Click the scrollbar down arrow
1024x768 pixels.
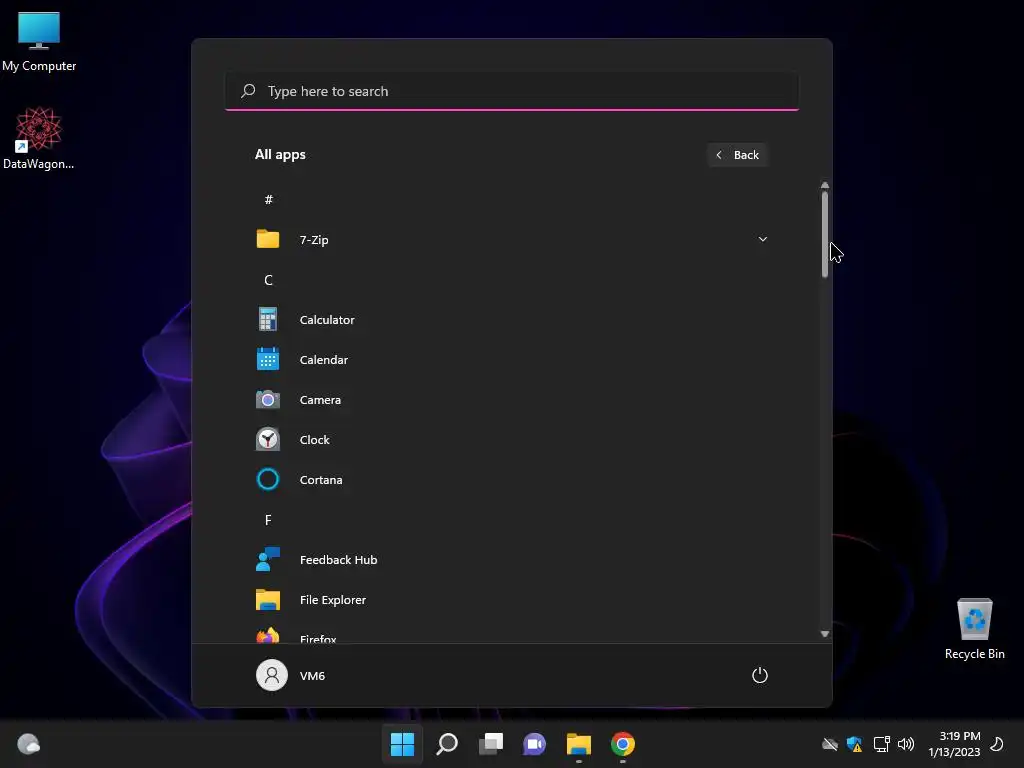tap(825, 634)
